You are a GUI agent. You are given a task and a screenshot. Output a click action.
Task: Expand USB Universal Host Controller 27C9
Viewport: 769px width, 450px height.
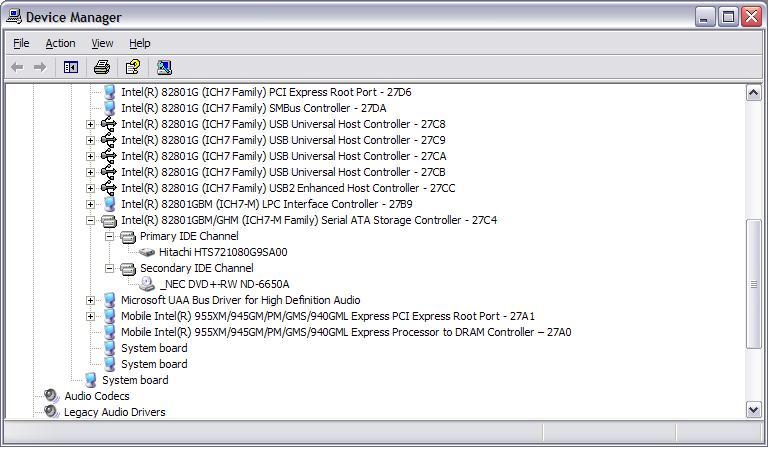[x=90, y=140]
